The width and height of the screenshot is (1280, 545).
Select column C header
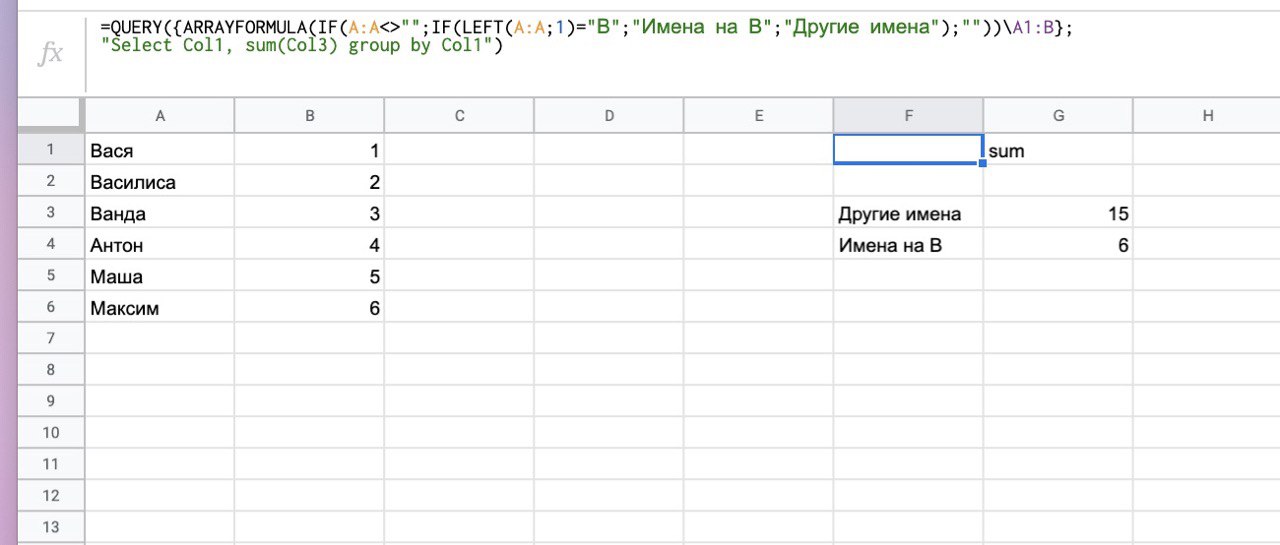[459, 116]
